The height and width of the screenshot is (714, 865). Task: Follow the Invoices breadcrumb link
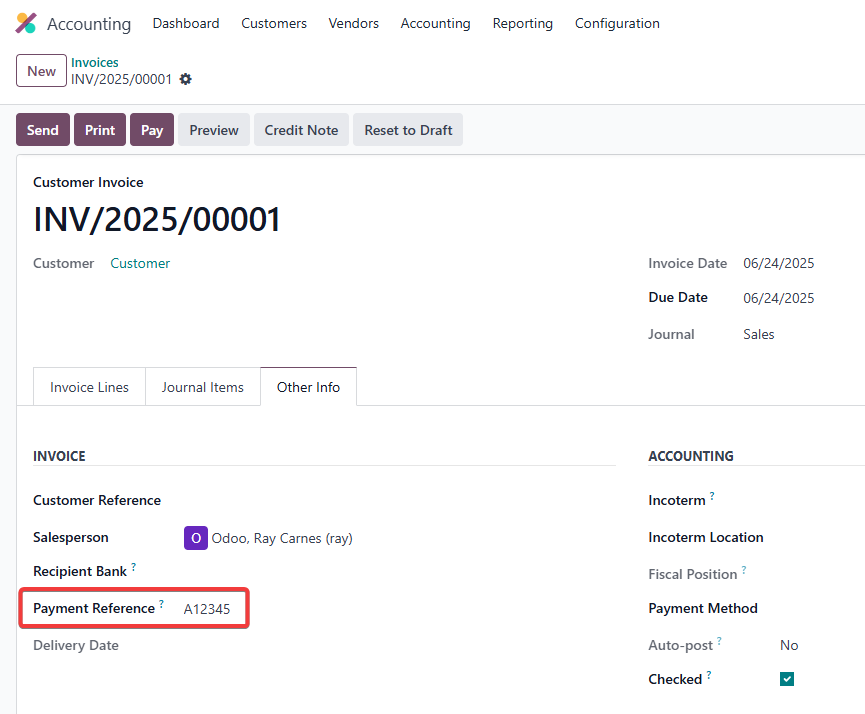point(94,62)
